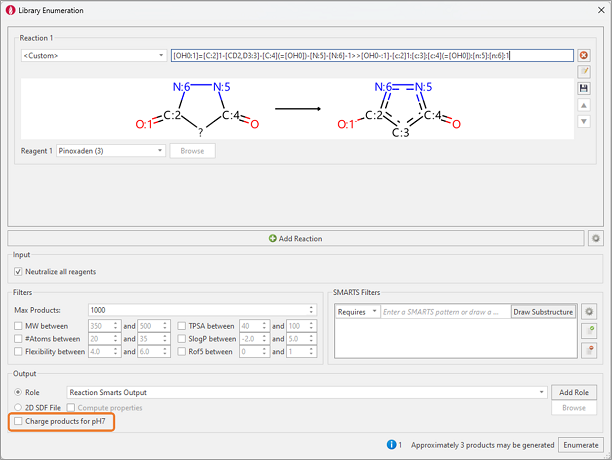Enable MW between filter

[18, 326]
